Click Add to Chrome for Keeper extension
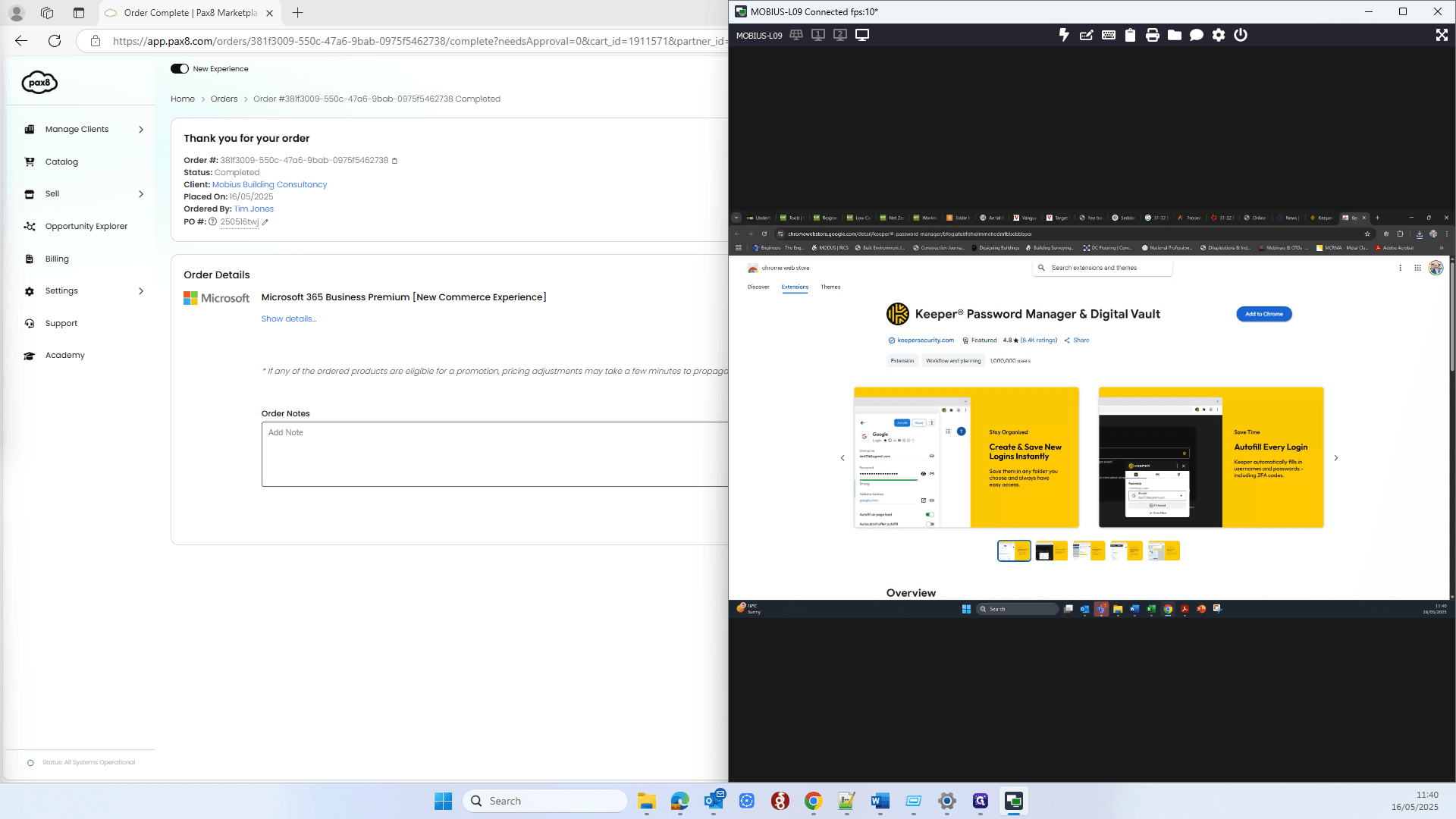 (x=1263, y=314)
